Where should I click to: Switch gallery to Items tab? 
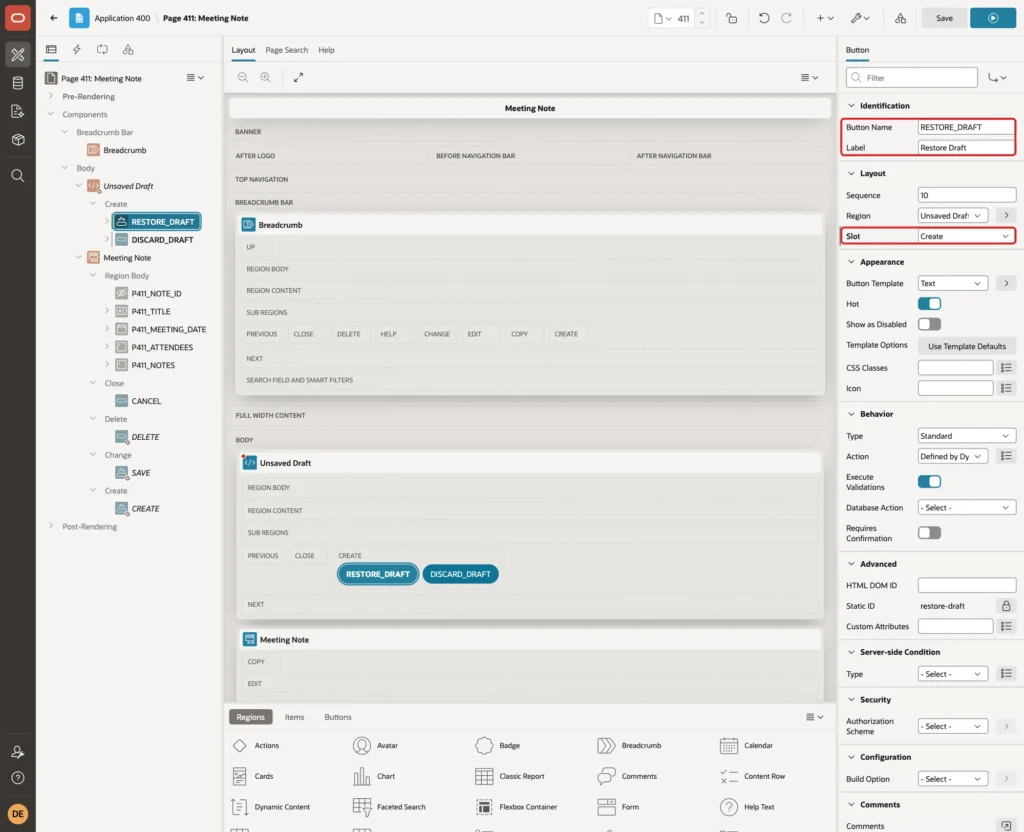[x=295, y=717]
